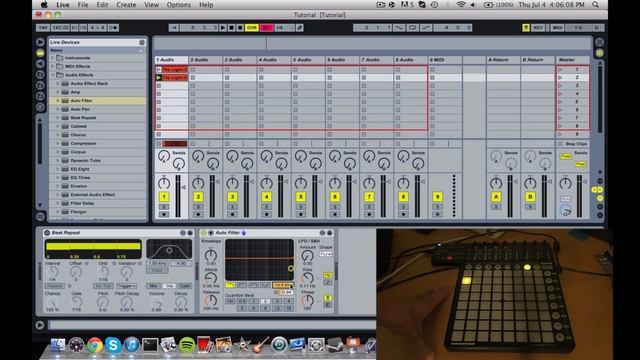Viewport: 640px width, 360px height.
Task: Select the EQ Eight device in browser
Action: 80,169
